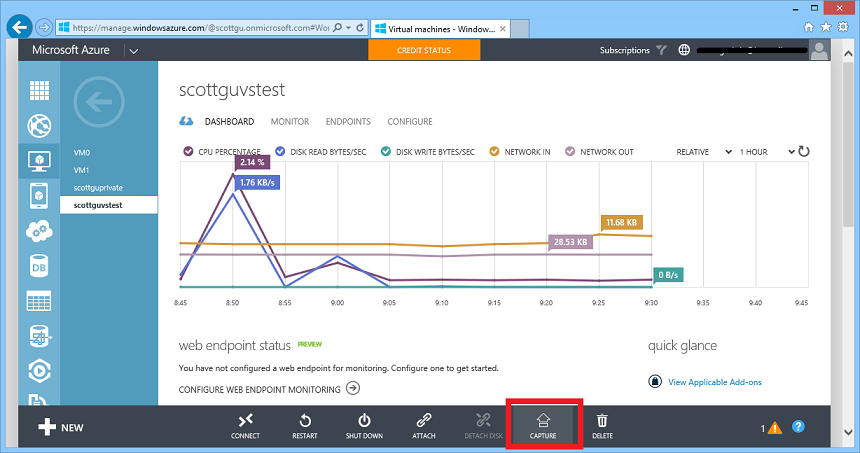Click the Detach Disk icon
Image resolution: width=860 pixels, height=453 pixels.
click(x=483, y=421)
